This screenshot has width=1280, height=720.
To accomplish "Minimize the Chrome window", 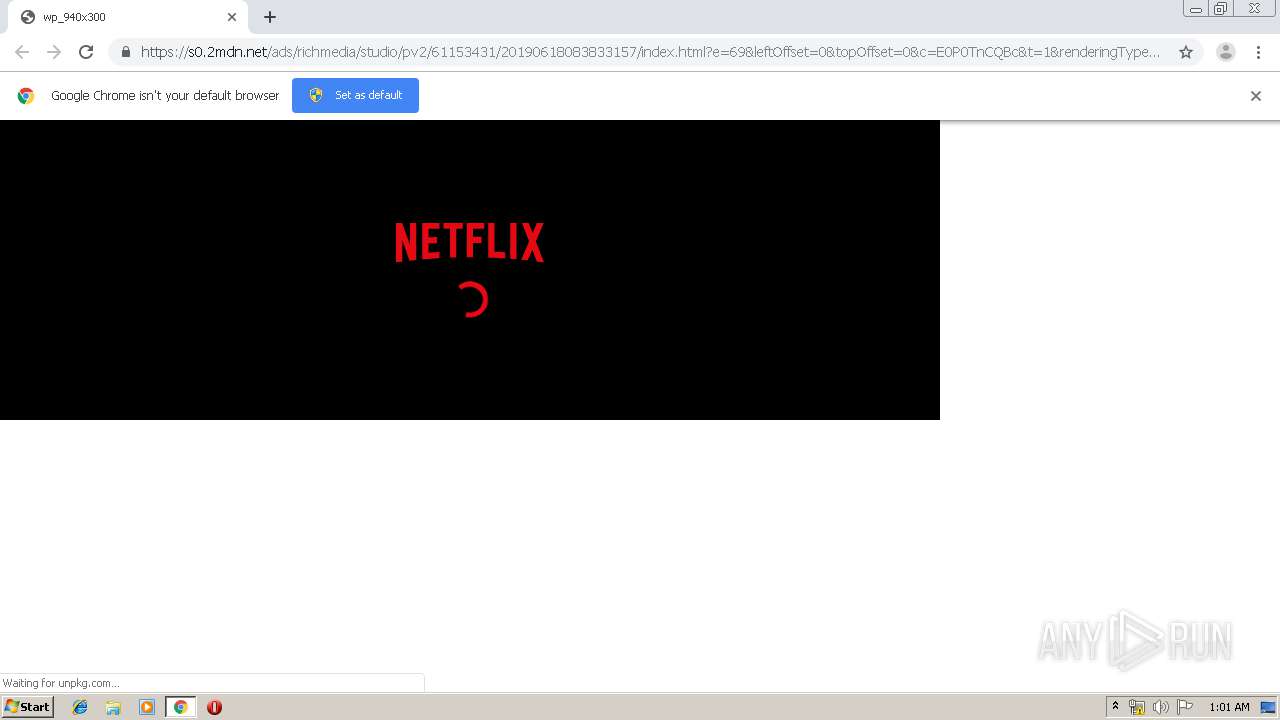I will 1195,9.
